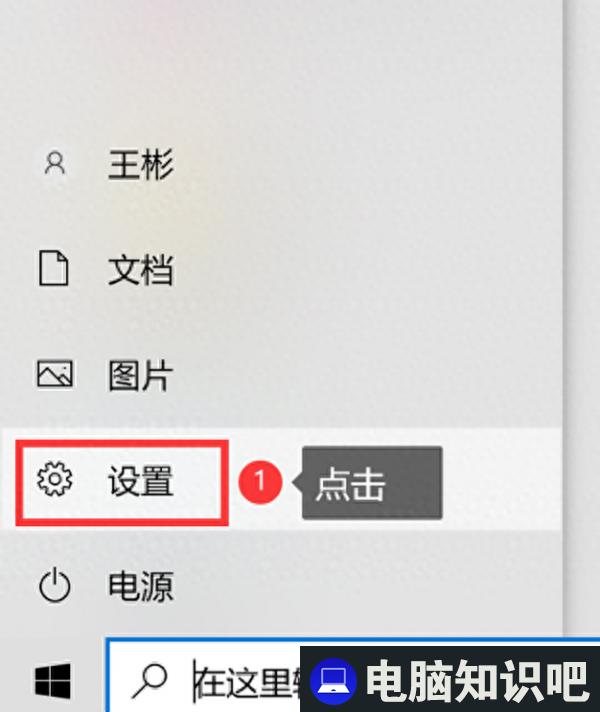The height and width of the screenshot is (712, 600).
Task: Click the pictures landscape icon
Action: tap(55, 374)
